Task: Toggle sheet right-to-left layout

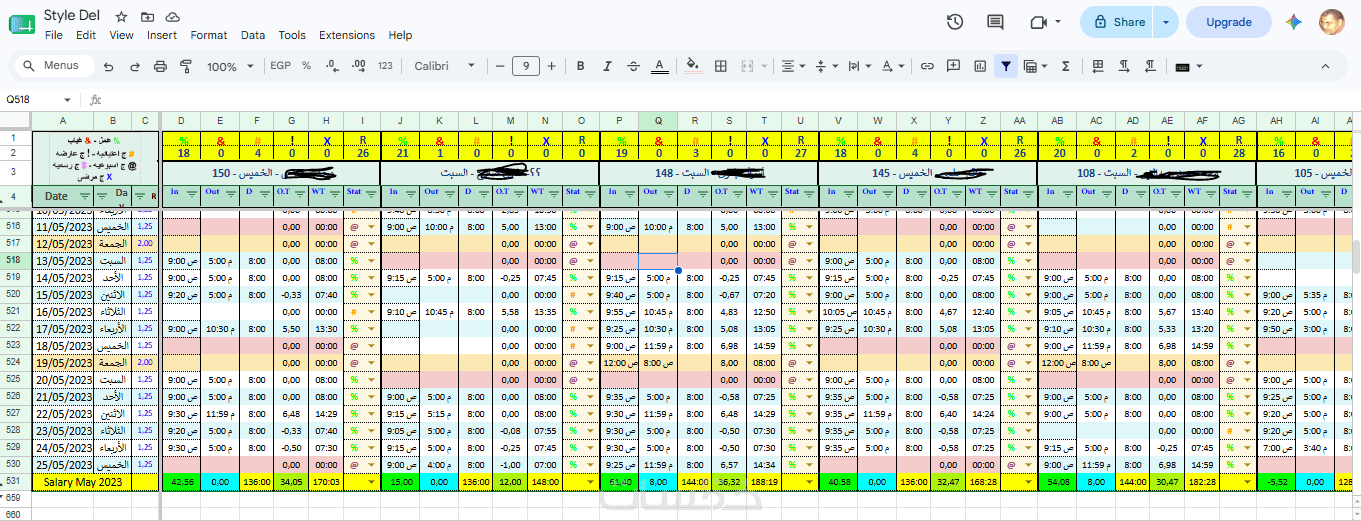Action: pos(1098,66)
